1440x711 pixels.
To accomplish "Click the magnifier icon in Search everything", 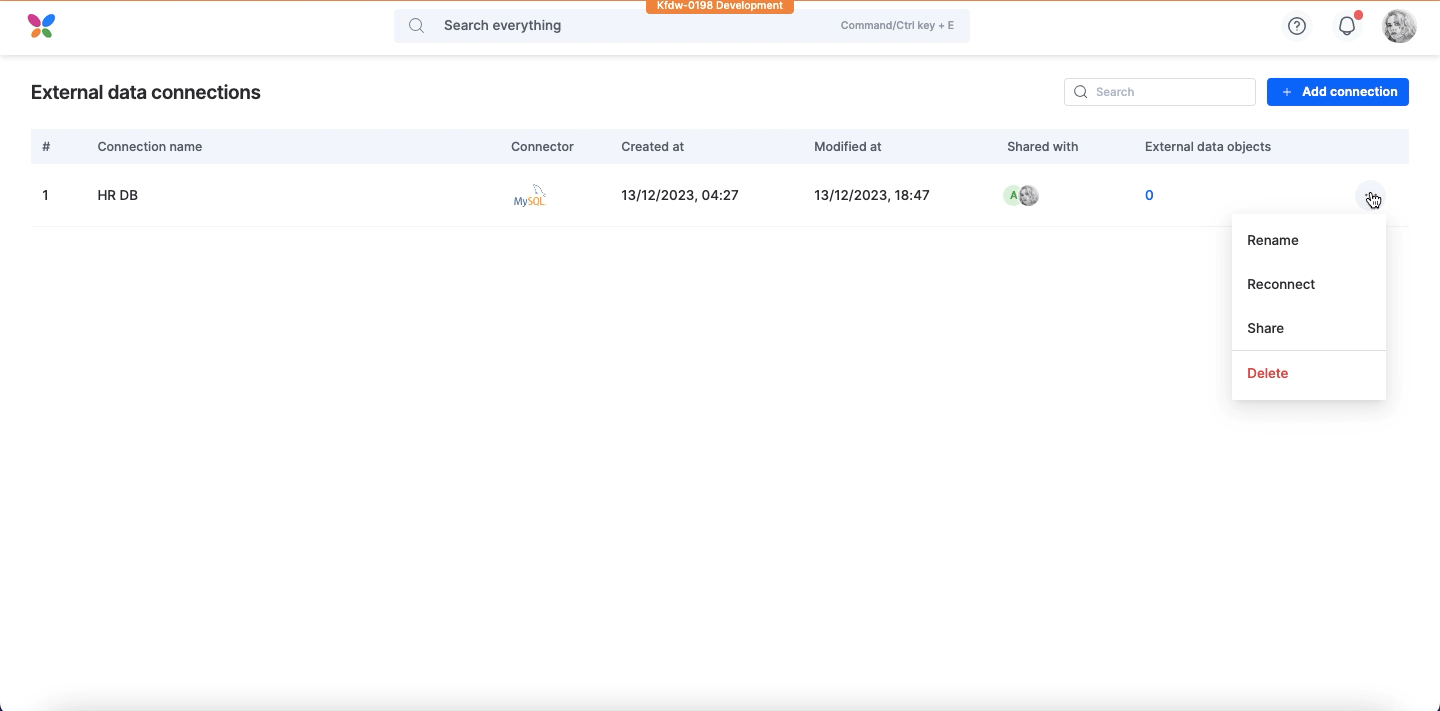I will click(417, 26).
